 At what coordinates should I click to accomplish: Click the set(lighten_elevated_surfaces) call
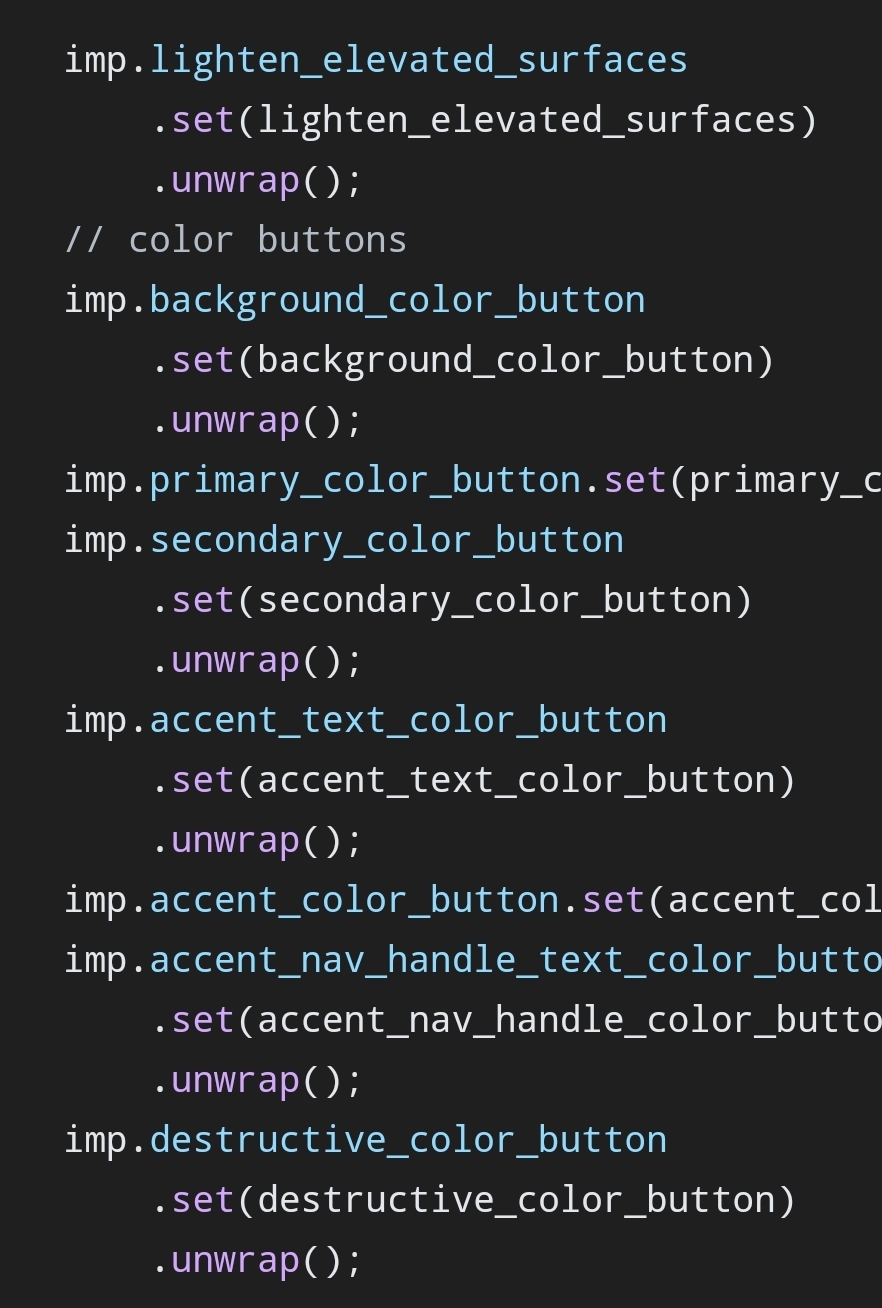[x=494, y=120]
